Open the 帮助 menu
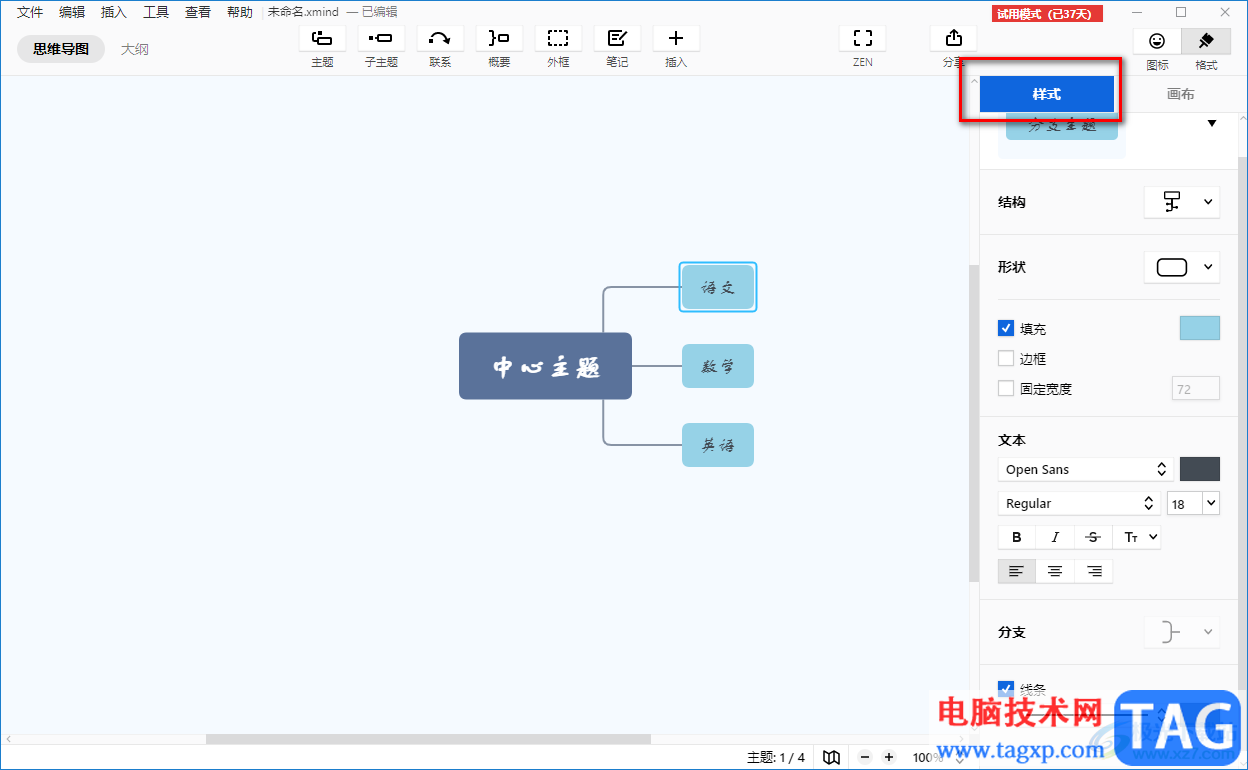This screenshot has height=770, width=1248. tap(240, 12)
